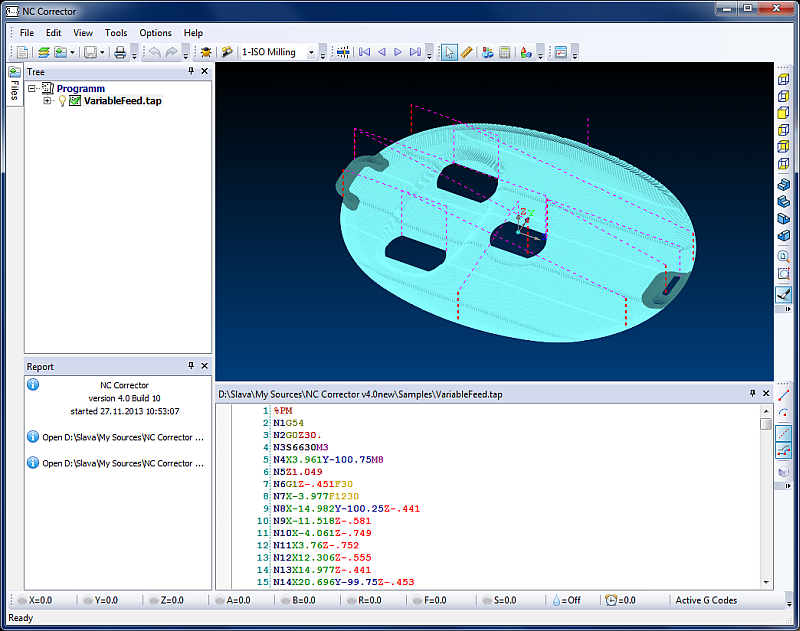
Task: Click the Print icon in toolbar
Action: [119, 52]
